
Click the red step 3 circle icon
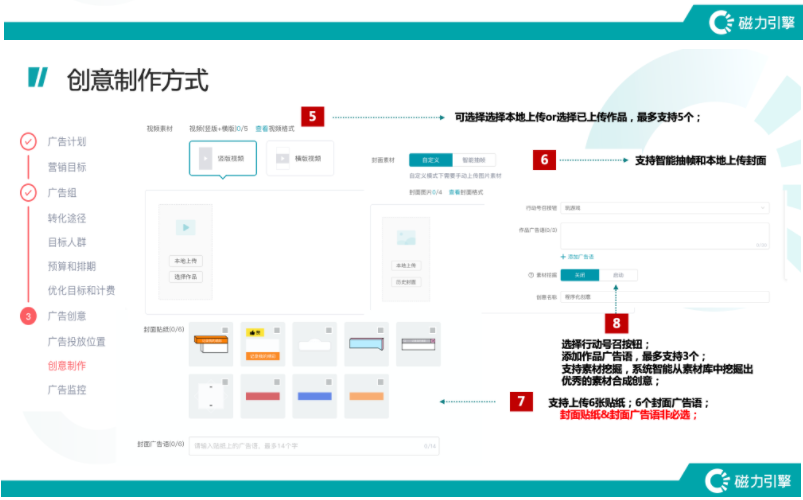(x=28, y=316)
